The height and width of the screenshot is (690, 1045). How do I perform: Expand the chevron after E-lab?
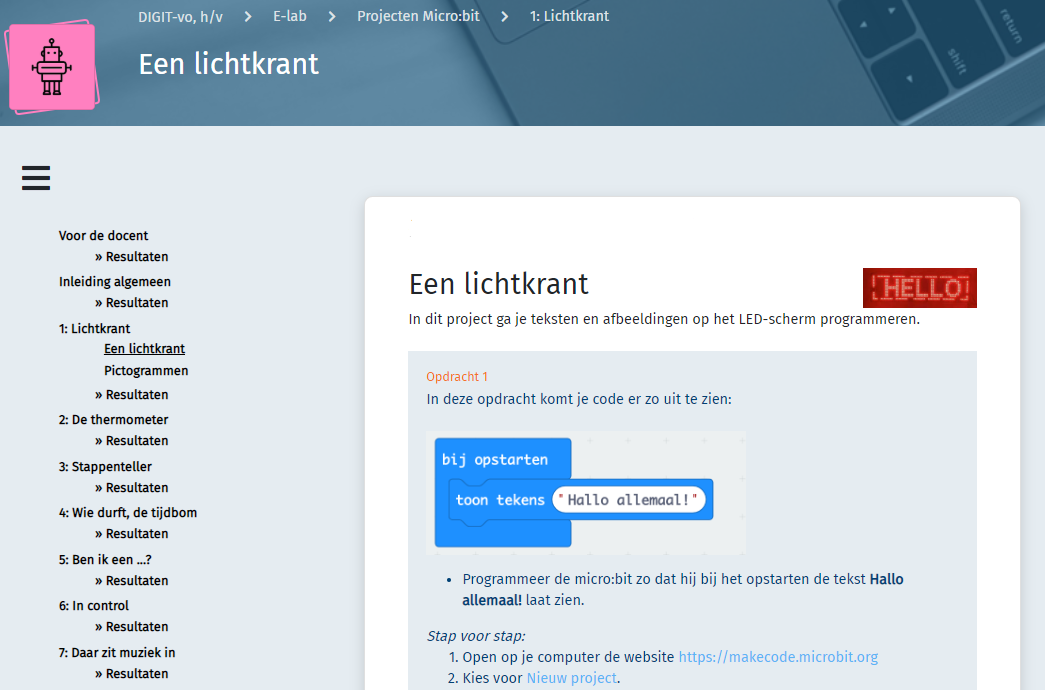pyautogui.click(x=330, y=16)
